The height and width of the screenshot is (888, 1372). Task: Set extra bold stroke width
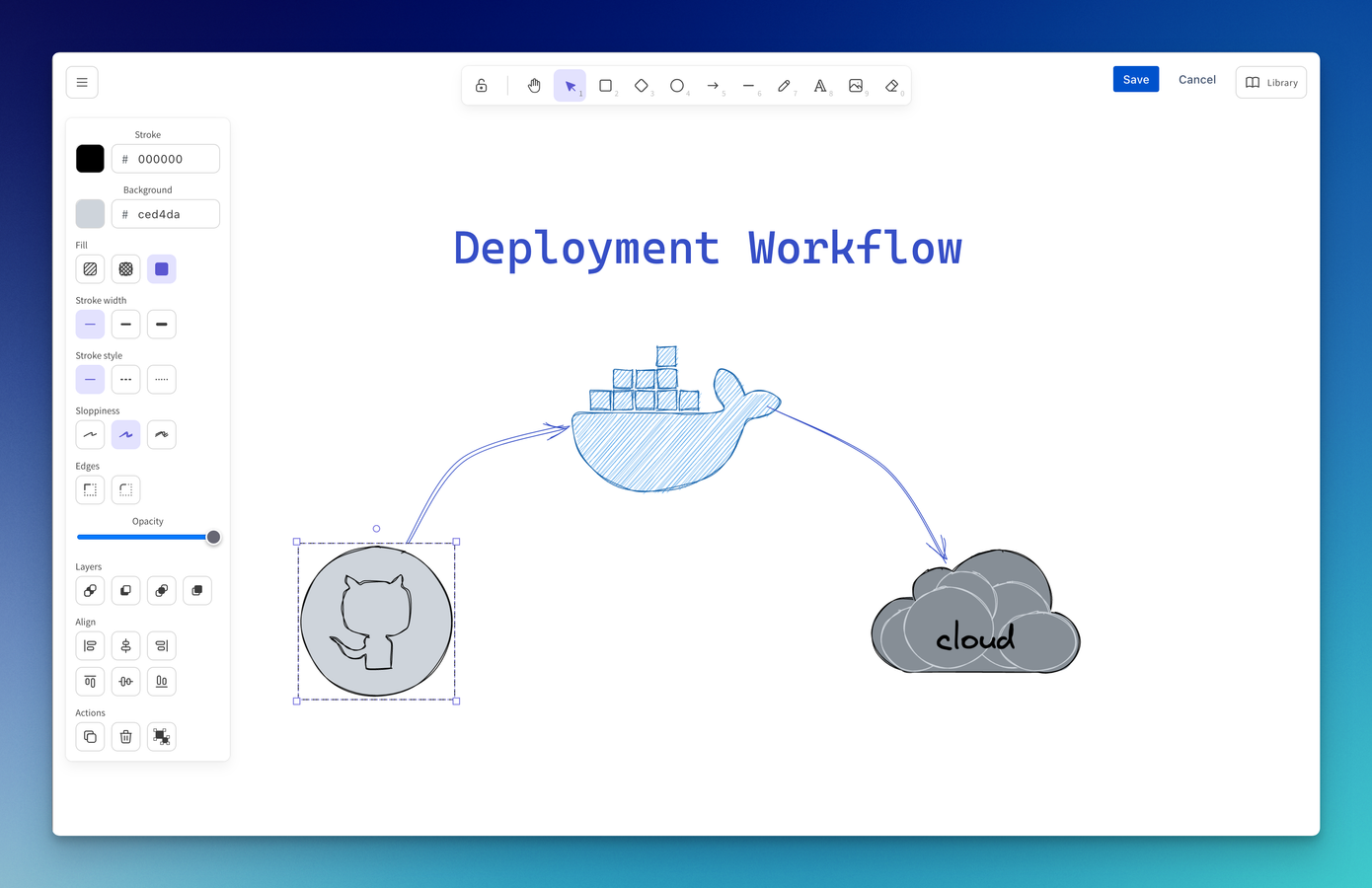162,324
